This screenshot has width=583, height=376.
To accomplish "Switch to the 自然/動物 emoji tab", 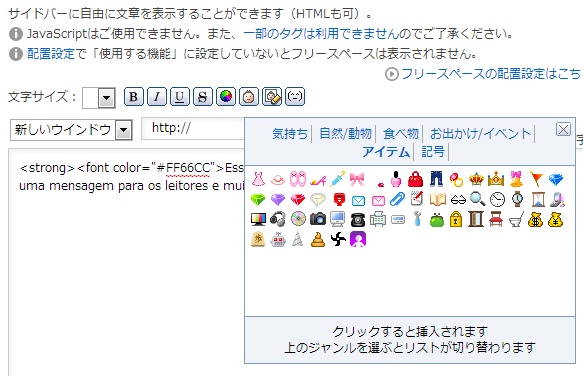I will coord(345,134).
